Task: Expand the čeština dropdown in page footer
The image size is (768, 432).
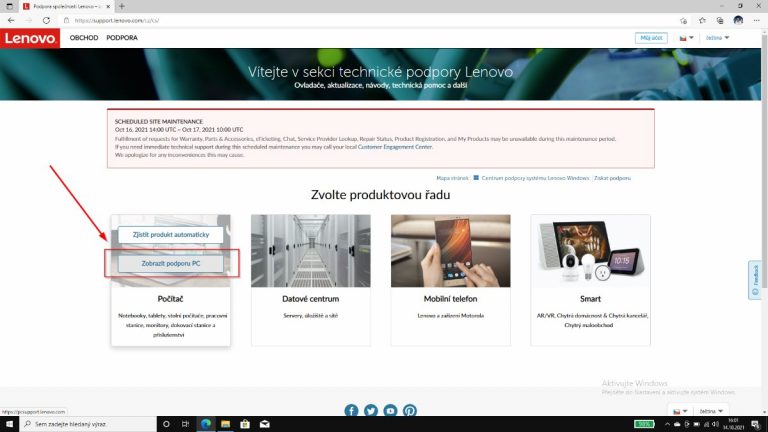Action: pos(713,411)
